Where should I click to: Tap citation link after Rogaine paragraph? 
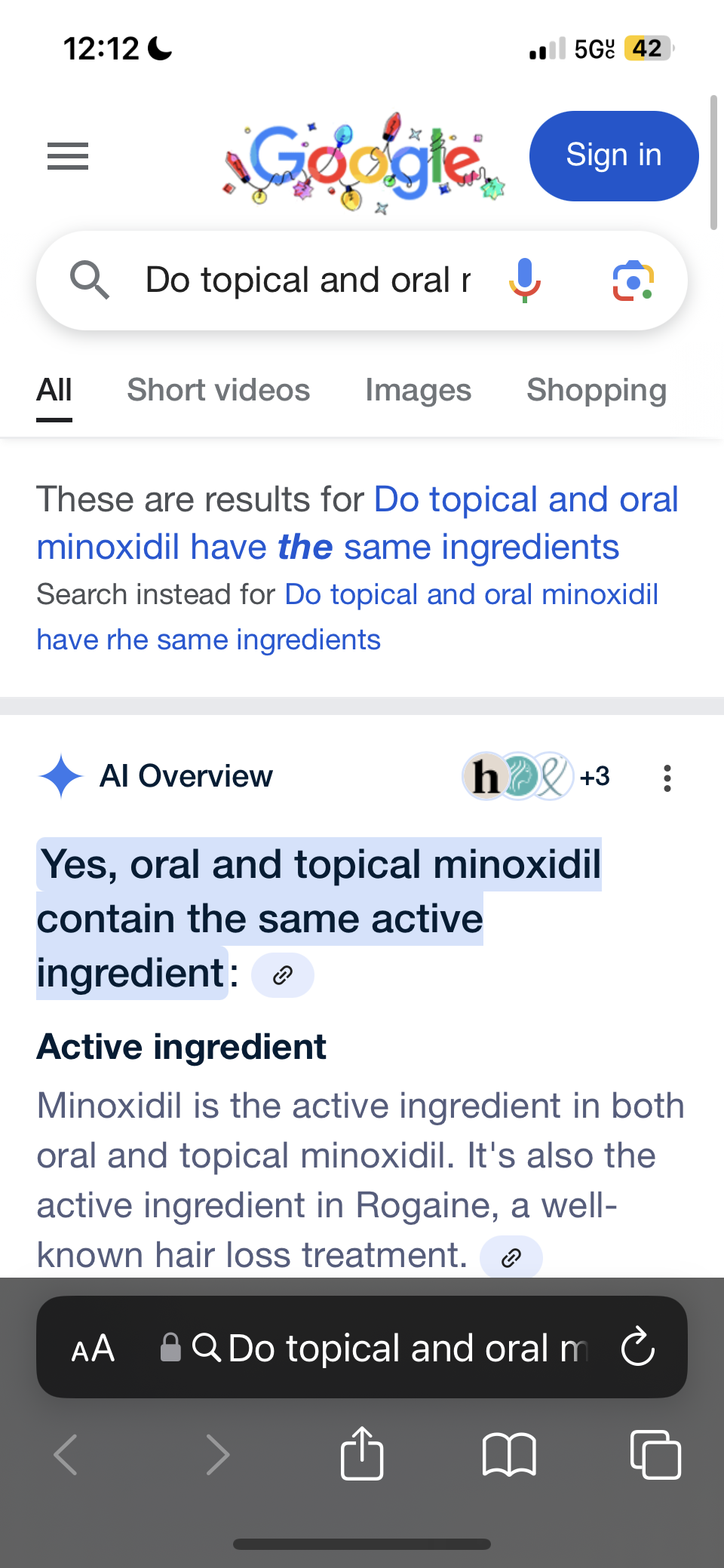point(511,1257)
